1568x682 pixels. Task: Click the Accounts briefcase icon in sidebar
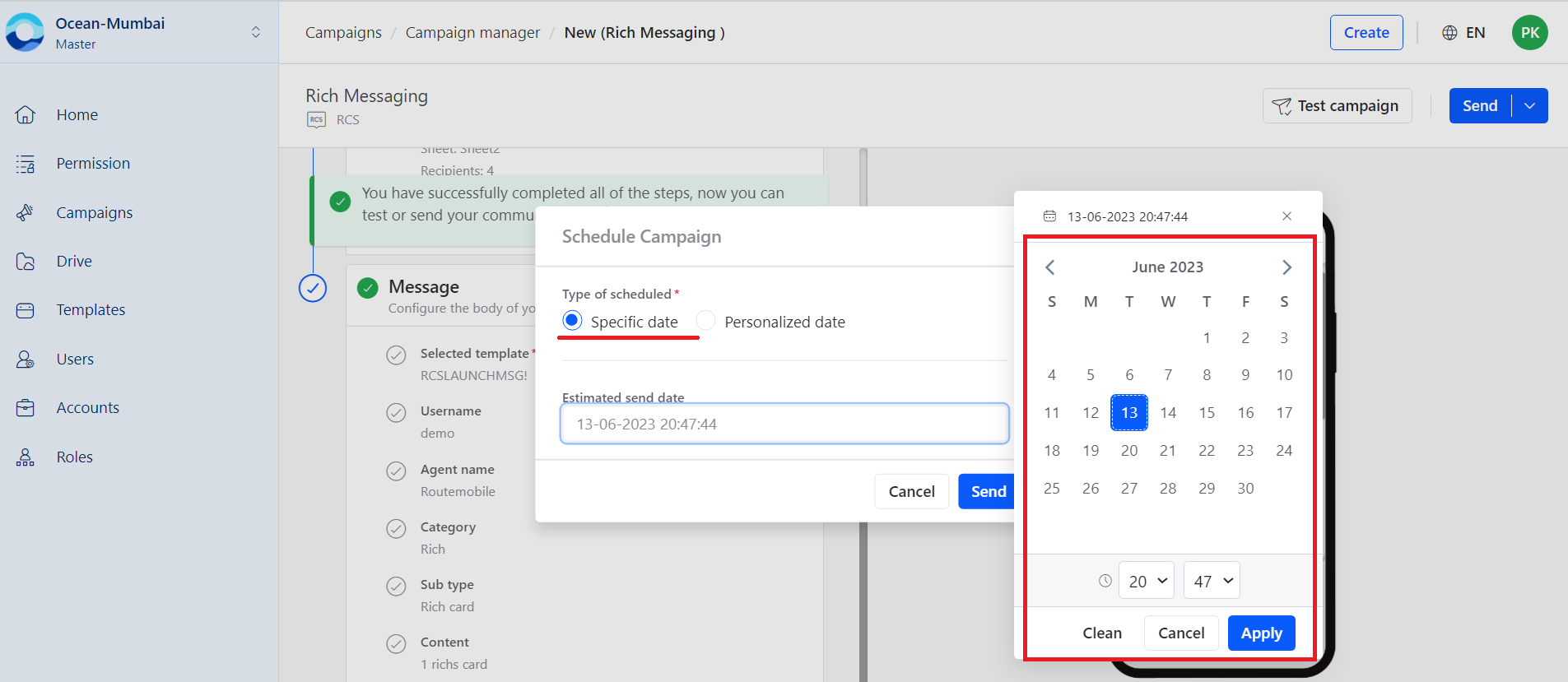26,408
